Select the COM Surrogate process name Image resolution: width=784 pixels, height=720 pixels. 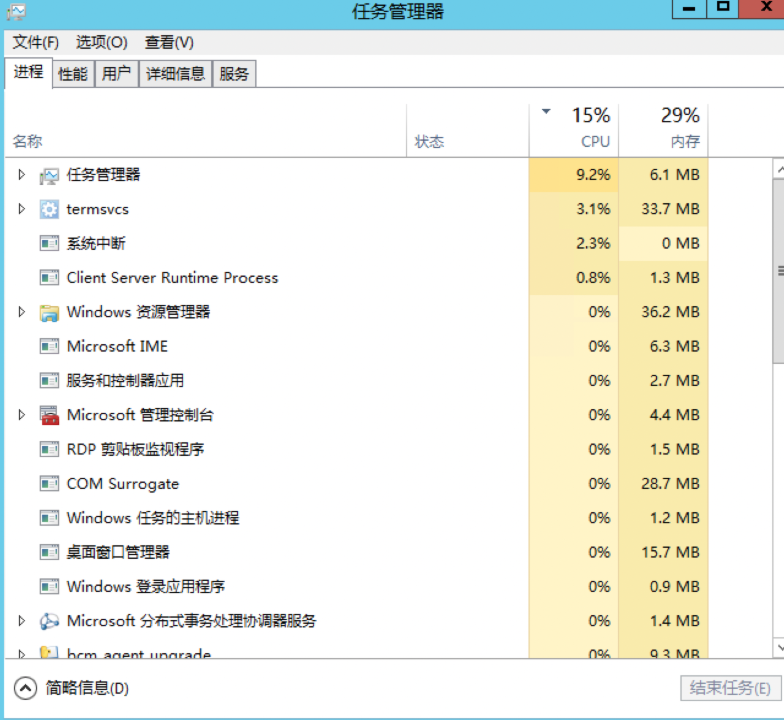pyautogui.click(x=122, y=484)
